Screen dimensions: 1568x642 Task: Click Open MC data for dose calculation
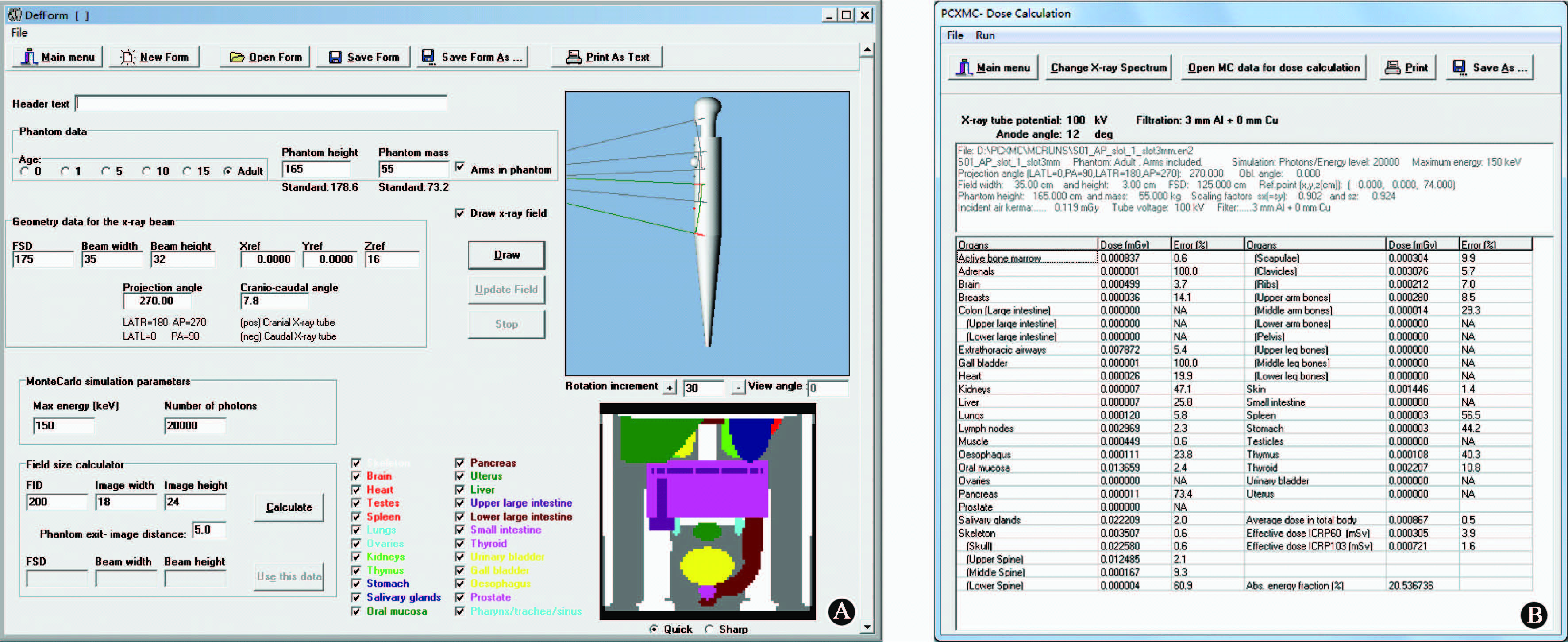pos(1273,68)
